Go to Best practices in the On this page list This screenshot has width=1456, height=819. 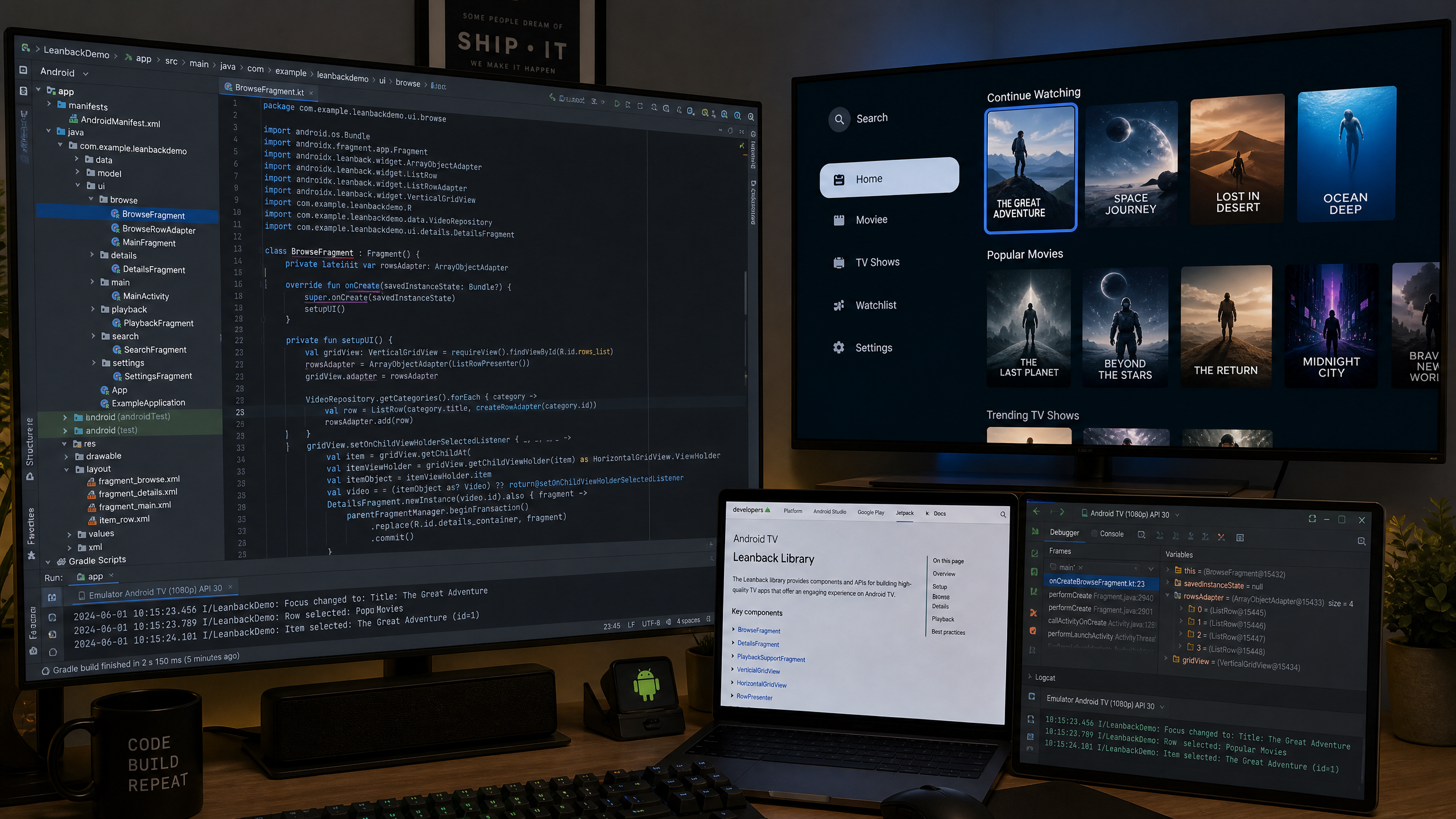point(948,632)
